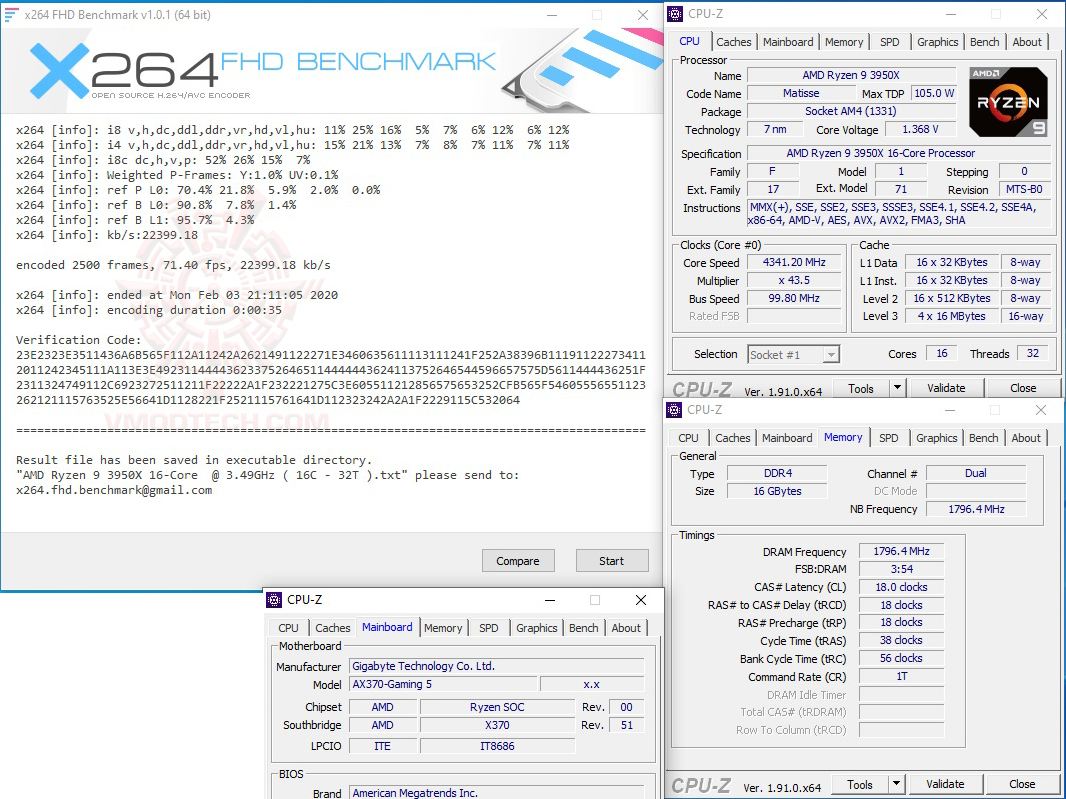1066x799 pixels.
Task: Open the About tab in the Mainboard CPU-Z window
Action: [x=625, y=628]
